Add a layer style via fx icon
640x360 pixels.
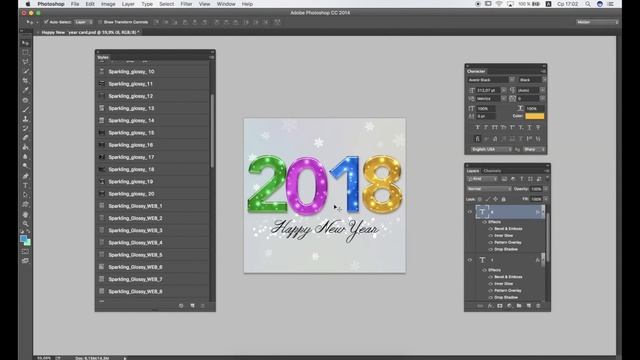point(490,306)
